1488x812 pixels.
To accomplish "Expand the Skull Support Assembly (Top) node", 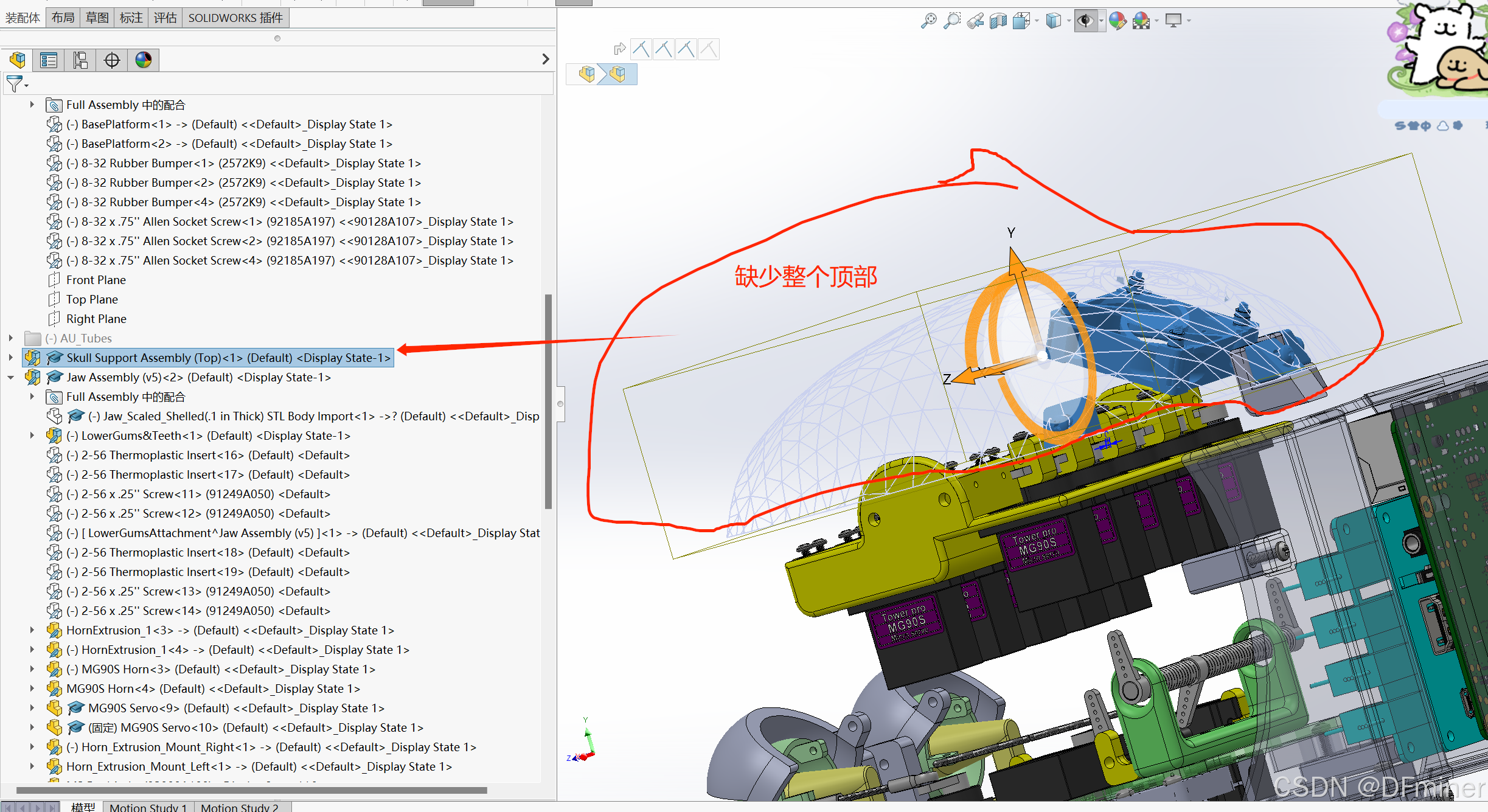I will [x=11, y=358].
